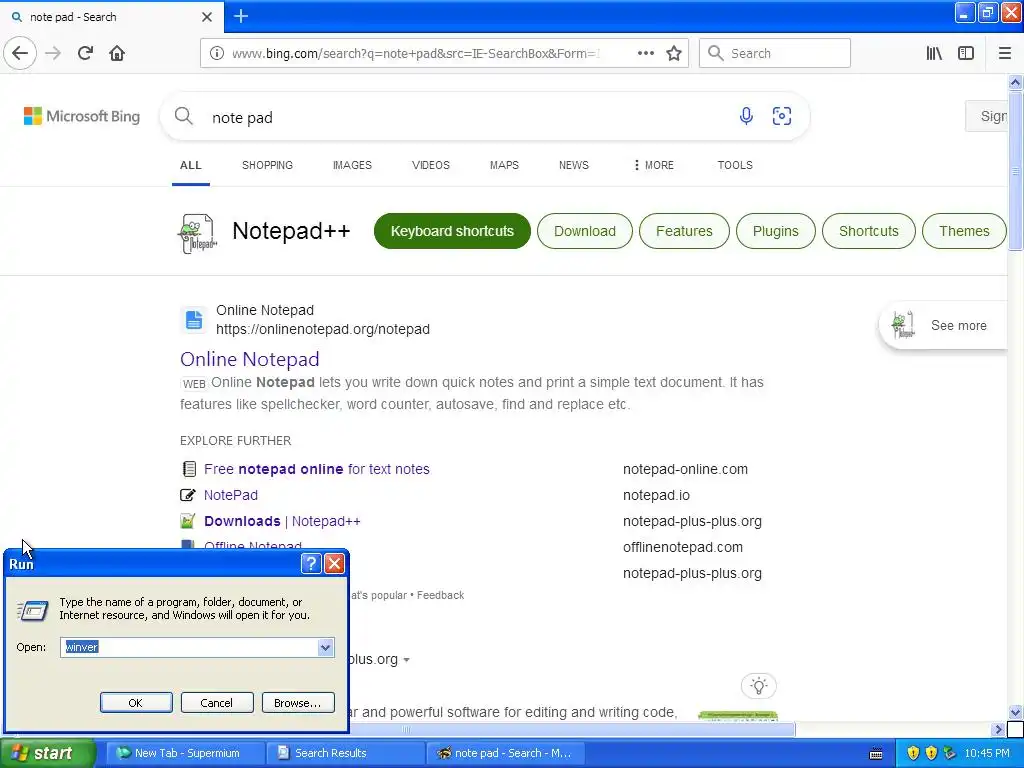Open the library icon in toolbar
Screen dimensions: 1024x768
(x=934, y=53)
